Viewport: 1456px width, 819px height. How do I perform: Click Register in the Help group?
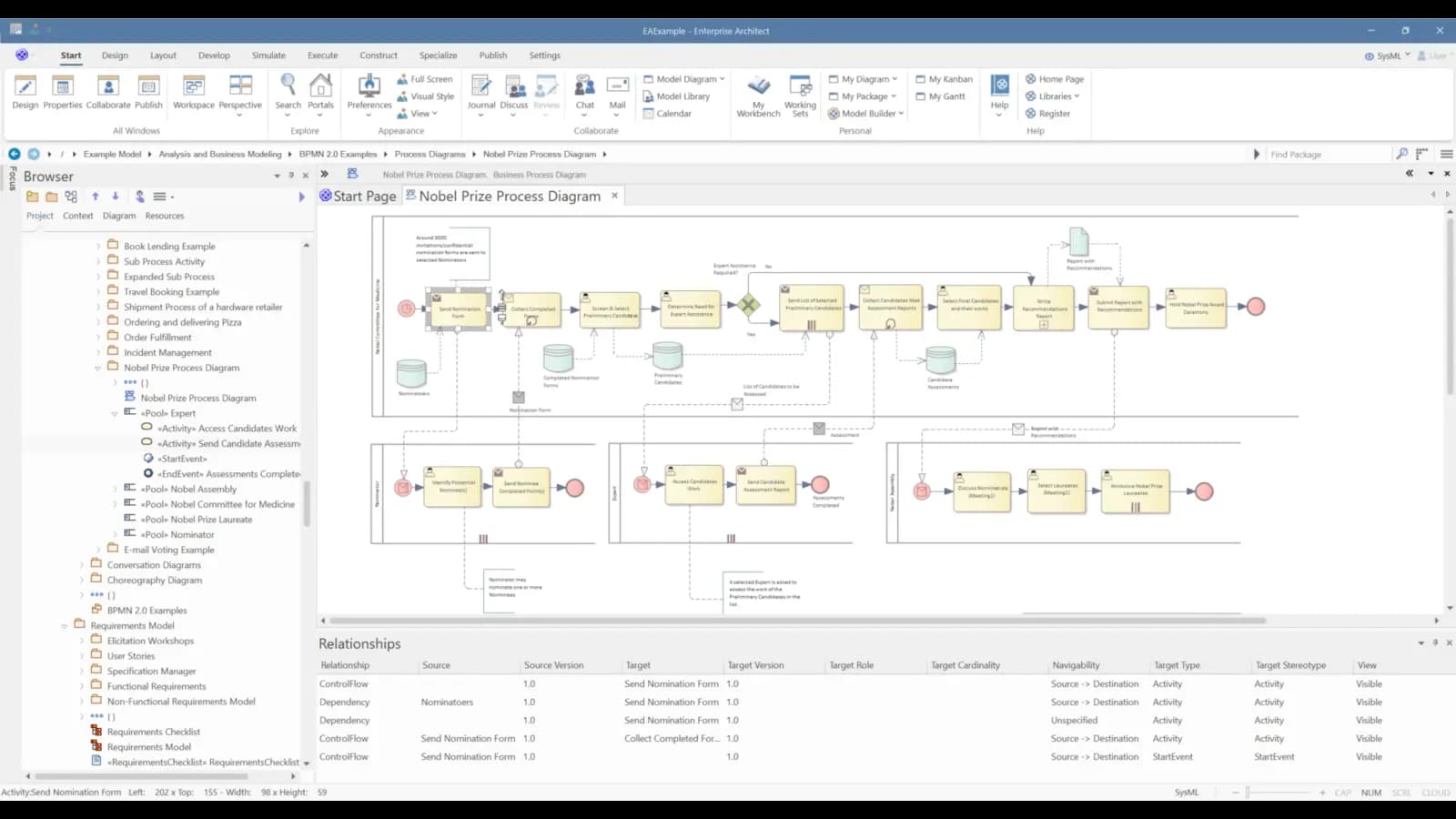coord(1047,114)
